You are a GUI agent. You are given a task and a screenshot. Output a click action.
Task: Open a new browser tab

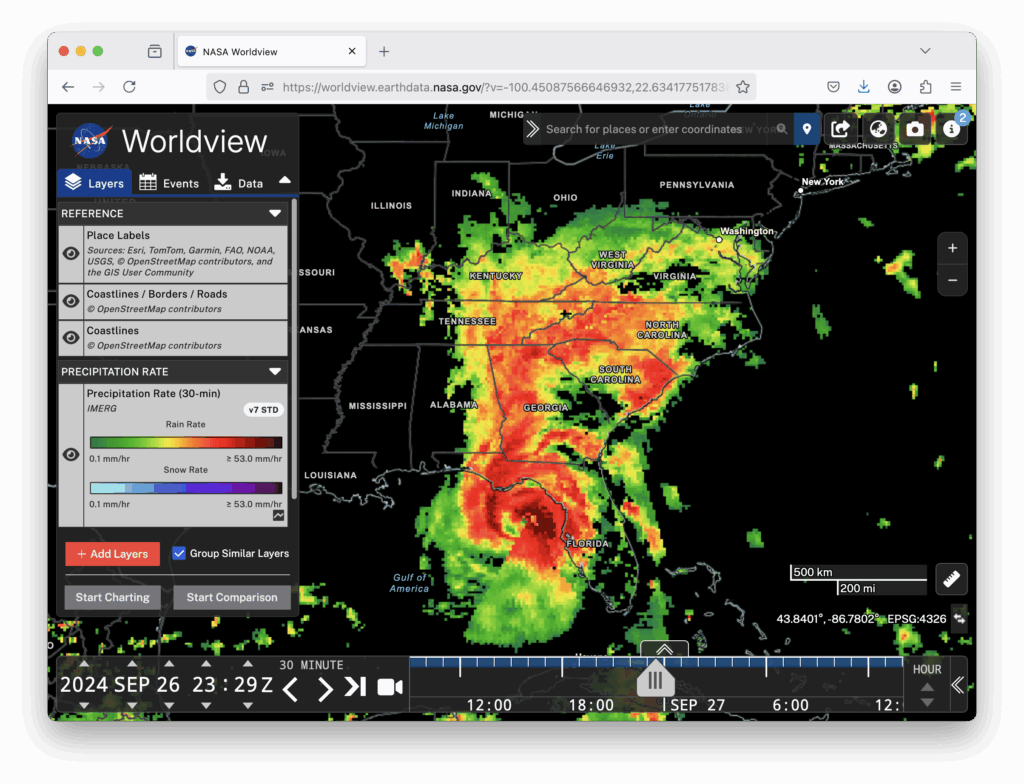pos(384,52)
